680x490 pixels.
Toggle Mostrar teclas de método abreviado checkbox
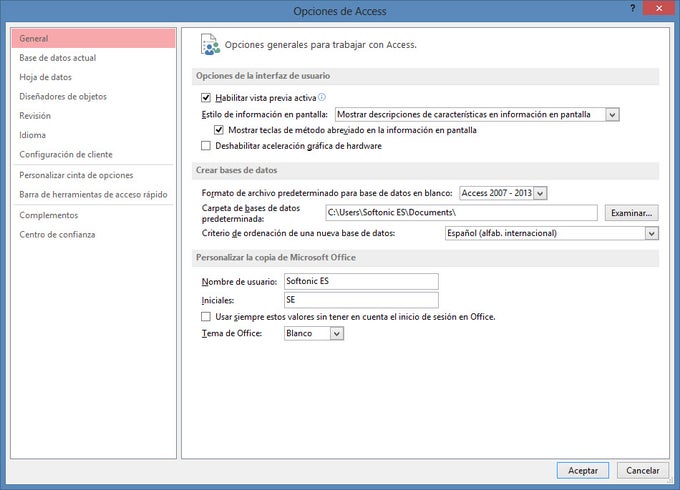pos(219,130)
